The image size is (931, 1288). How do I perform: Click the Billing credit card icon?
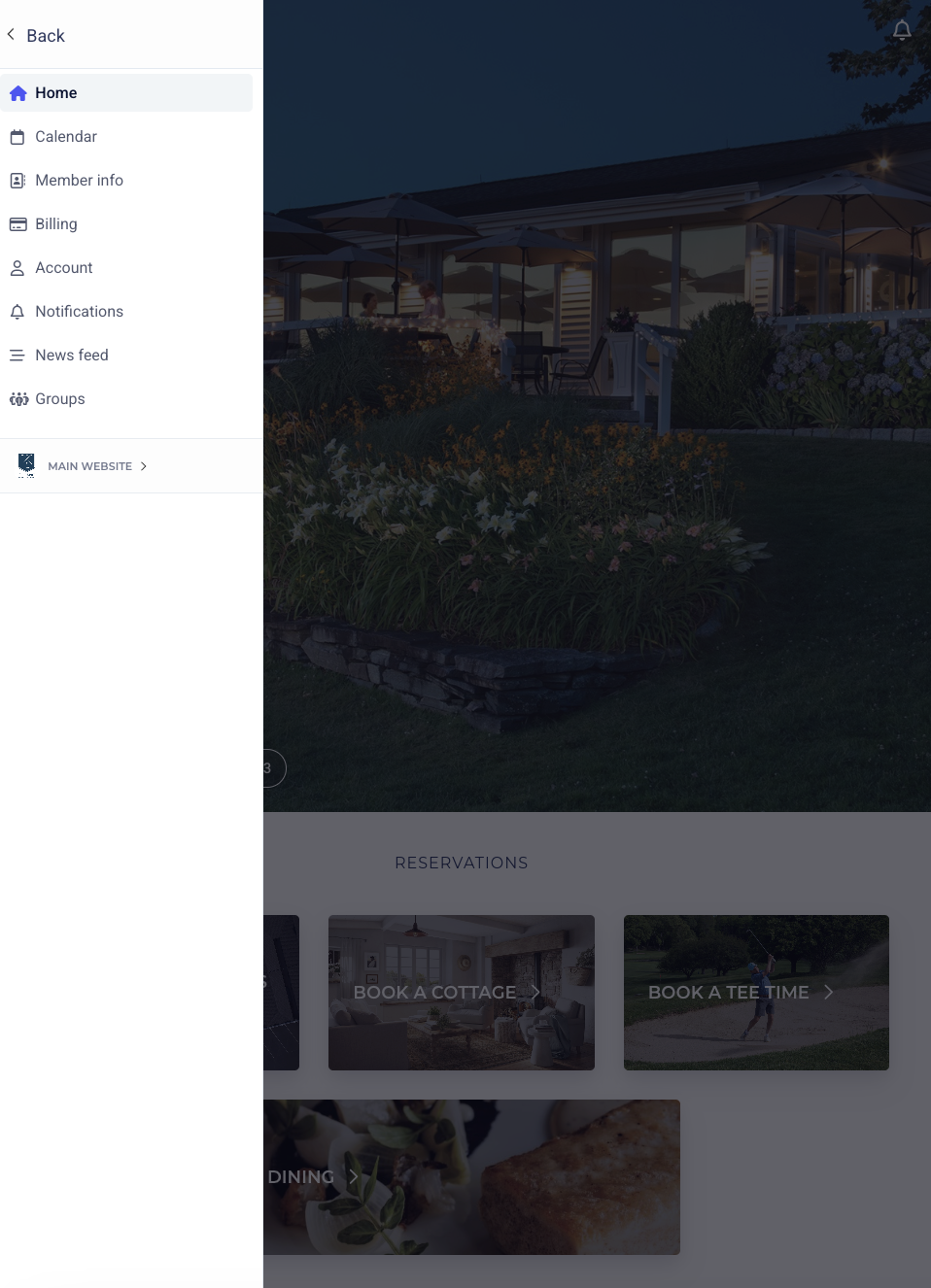coord(17,224)
